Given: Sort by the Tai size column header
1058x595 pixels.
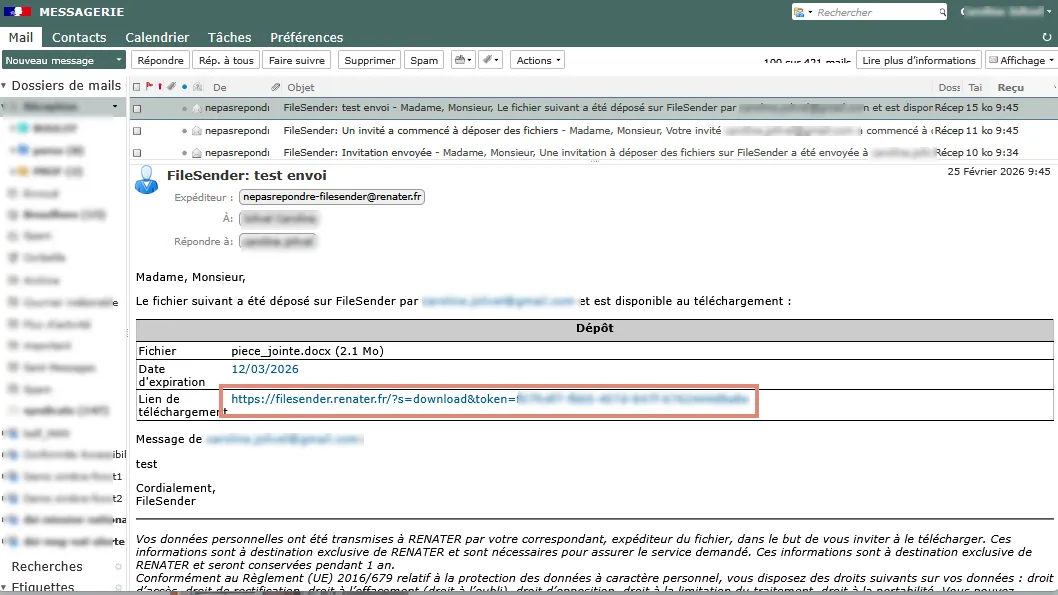Looking at the screenshot, I should click(974, 87).
